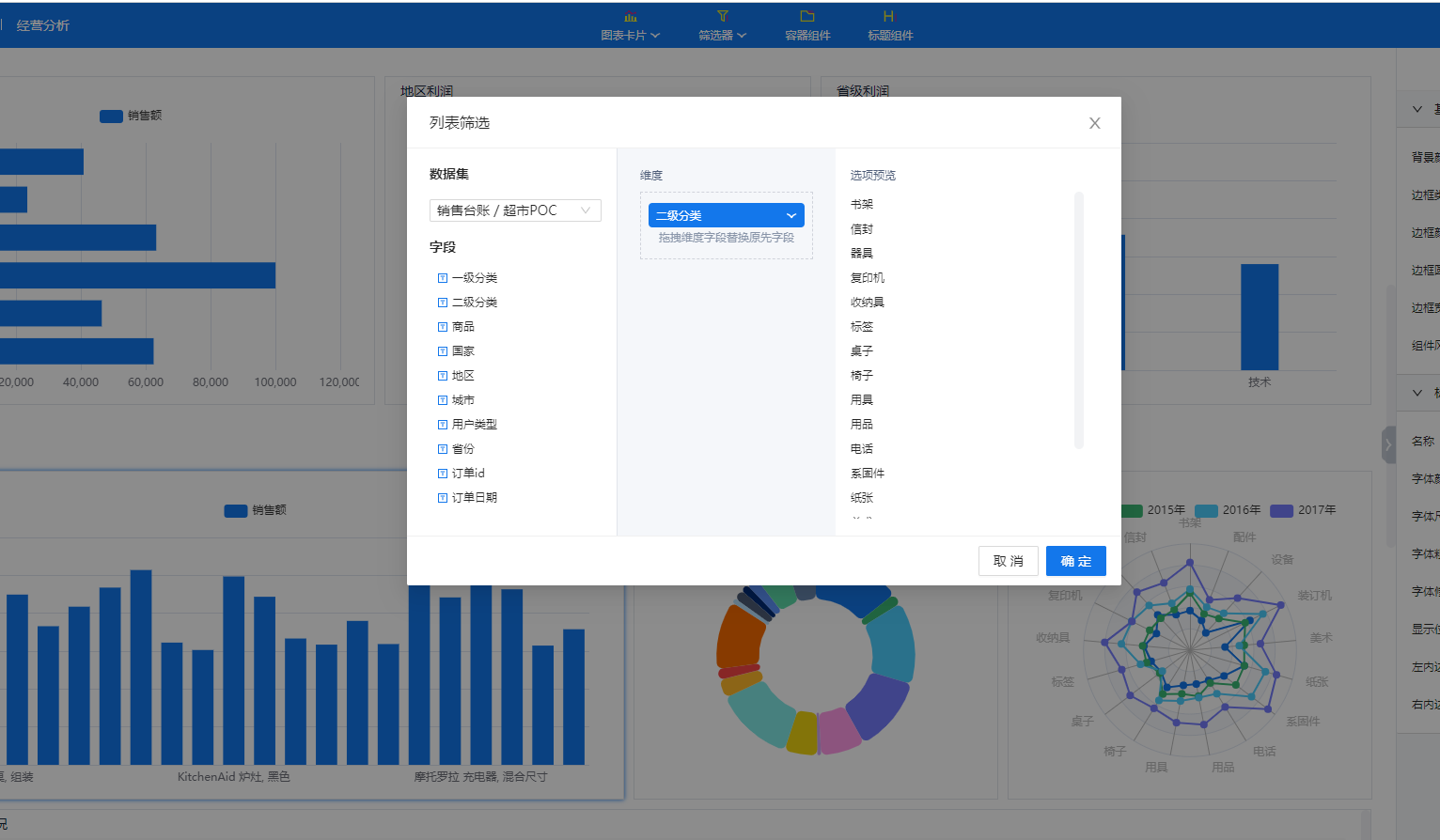1440x840 pixels.
Task: Click the 器具 preview option
Action: coord(862,253)
